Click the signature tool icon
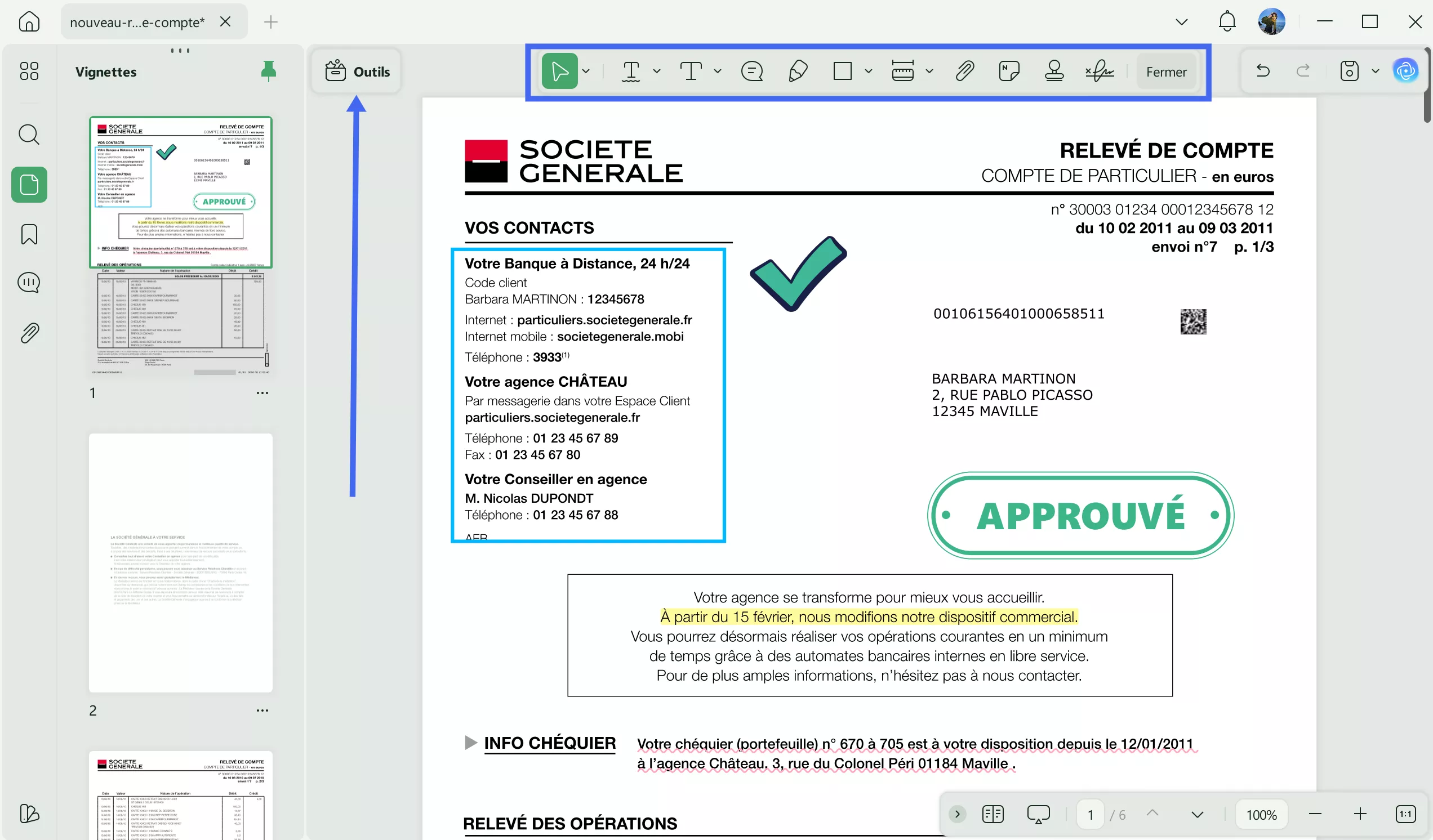Screen dimensions: 1433x840 point(1098,72)
